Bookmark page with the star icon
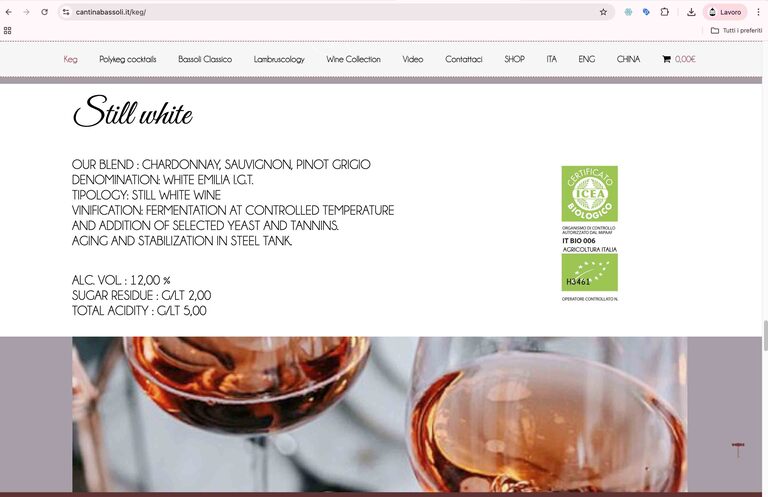The height and width of the screenshot is (497, 768). click(x=603, y=12)
